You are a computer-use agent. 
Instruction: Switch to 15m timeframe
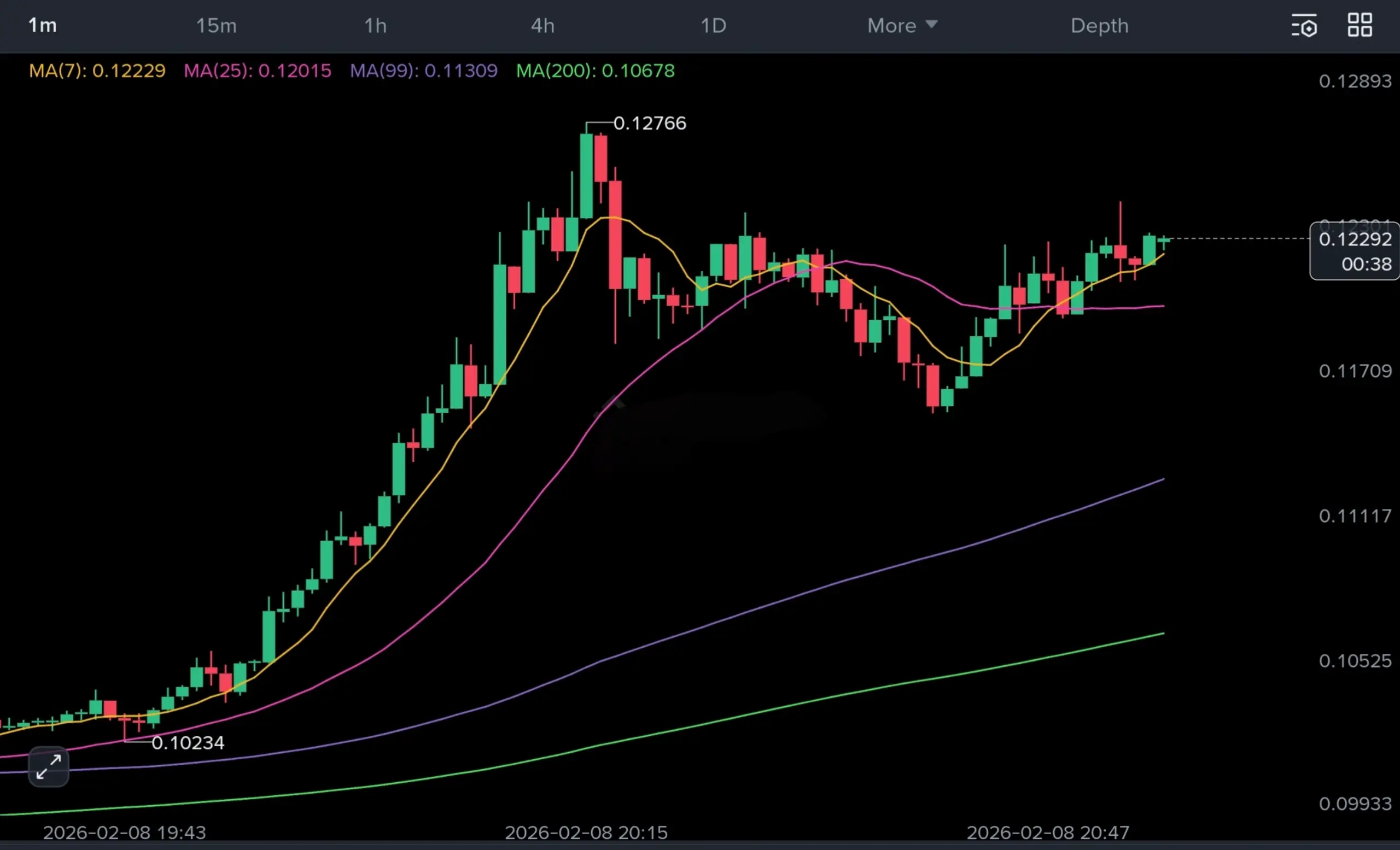216,26
